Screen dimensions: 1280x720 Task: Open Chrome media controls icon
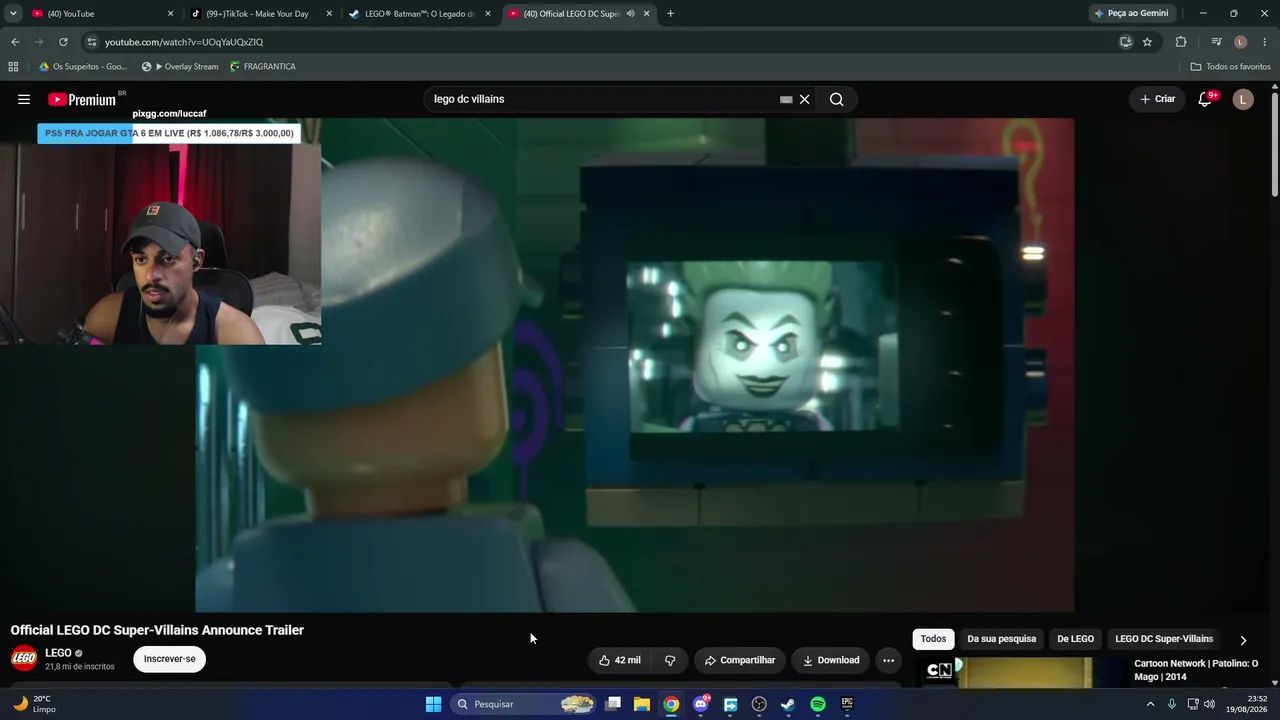click(x=1216, y=42)
